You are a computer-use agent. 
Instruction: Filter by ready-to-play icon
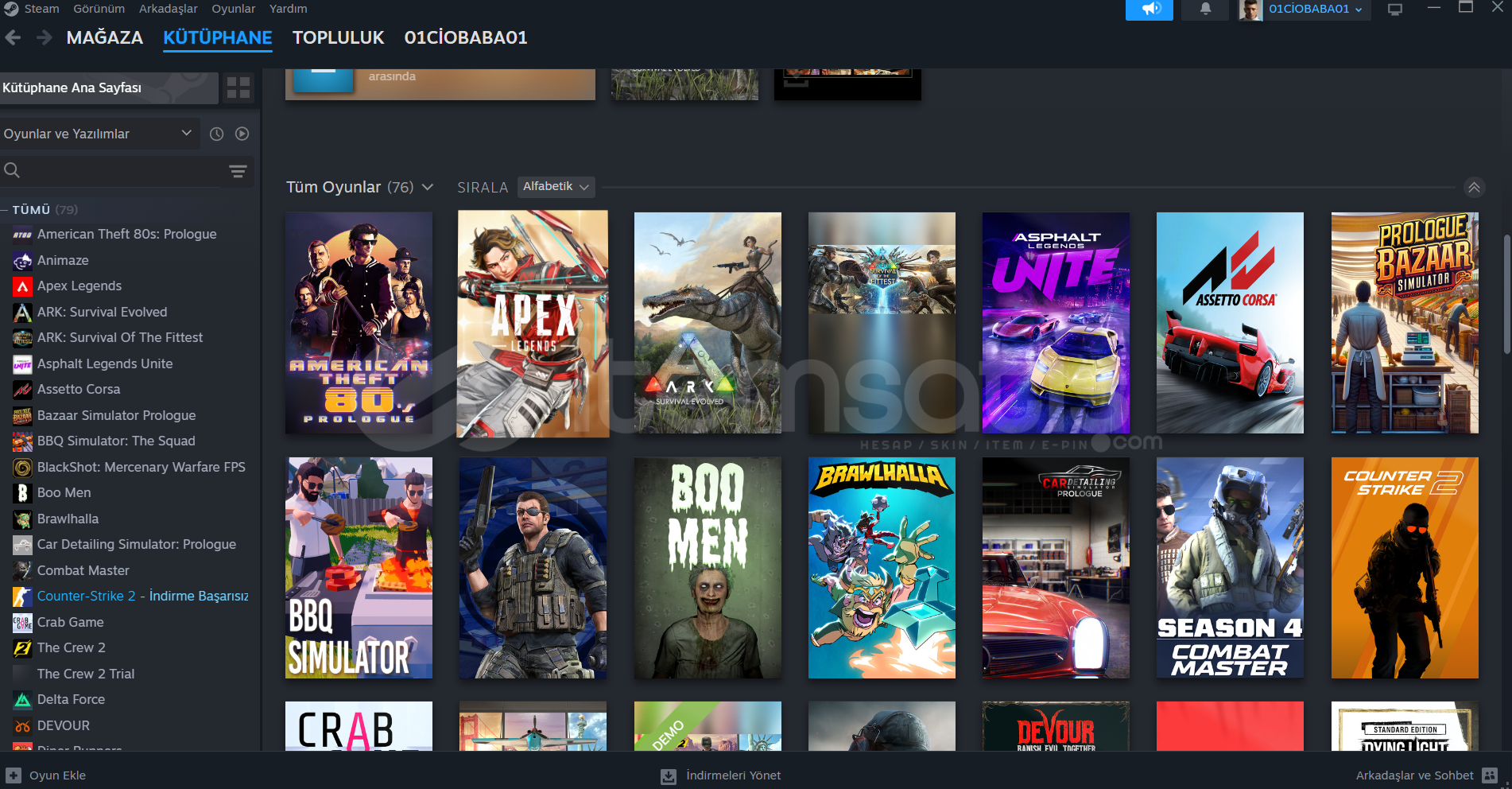(x=242, y=134)
